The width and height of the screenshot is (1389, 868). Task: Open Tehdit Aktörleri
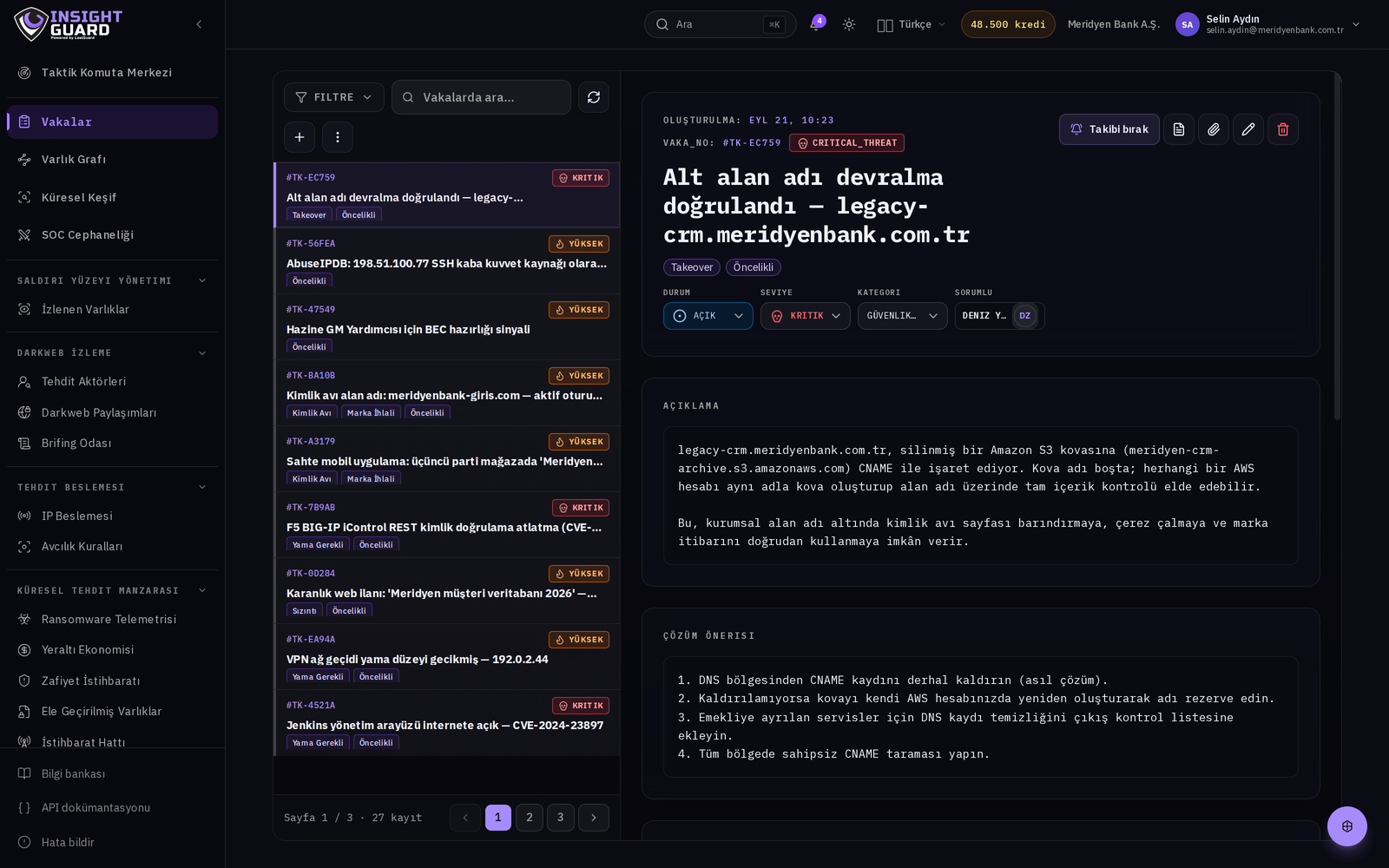click(112, 381)
